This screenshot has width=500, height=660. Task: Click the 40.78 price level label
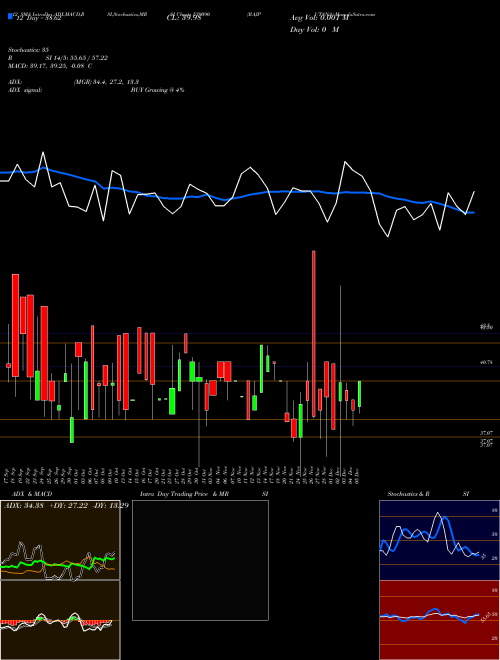(x=487, y=362)
